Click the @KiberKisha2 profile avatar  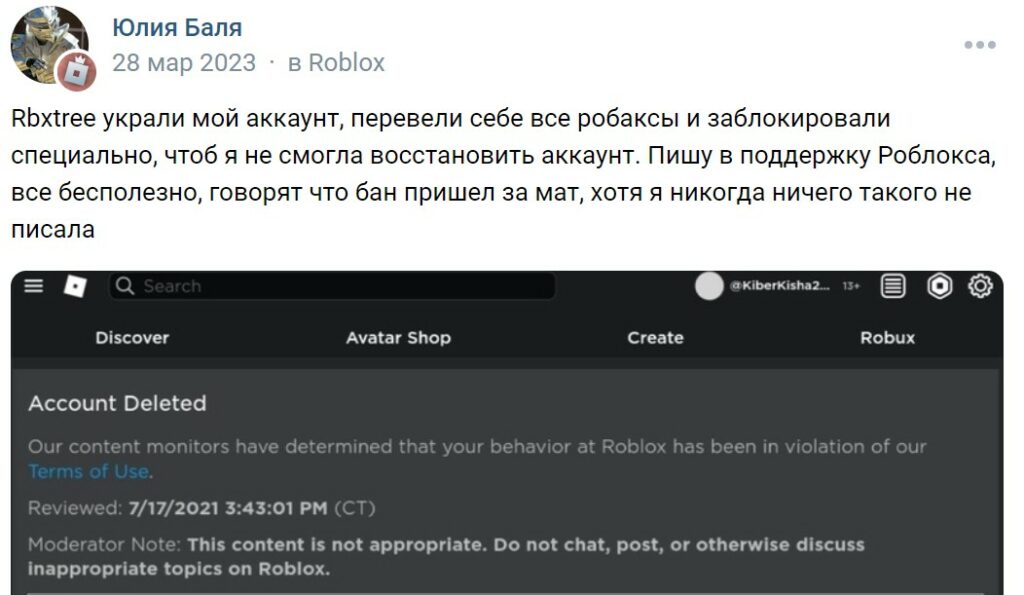[x=707, y=287]
